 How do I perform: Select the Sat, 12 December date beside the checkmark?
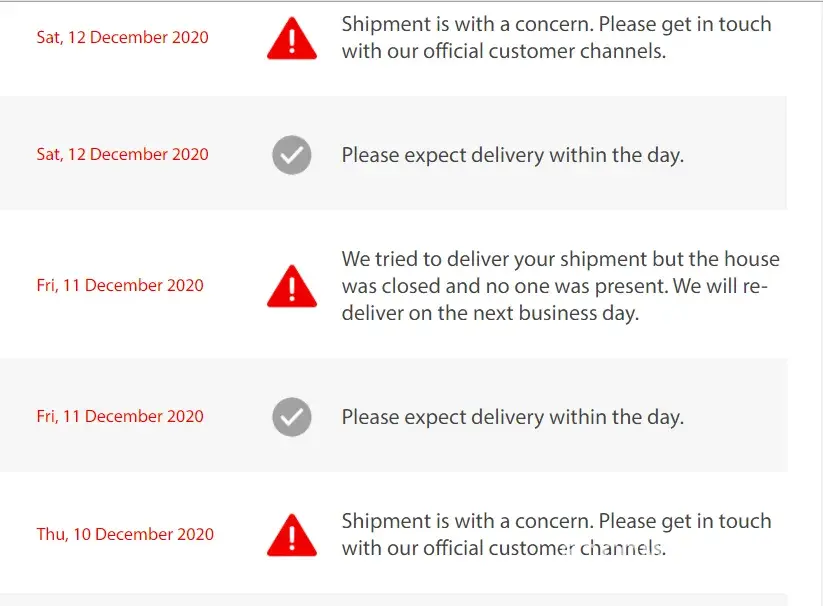(122, 154)
